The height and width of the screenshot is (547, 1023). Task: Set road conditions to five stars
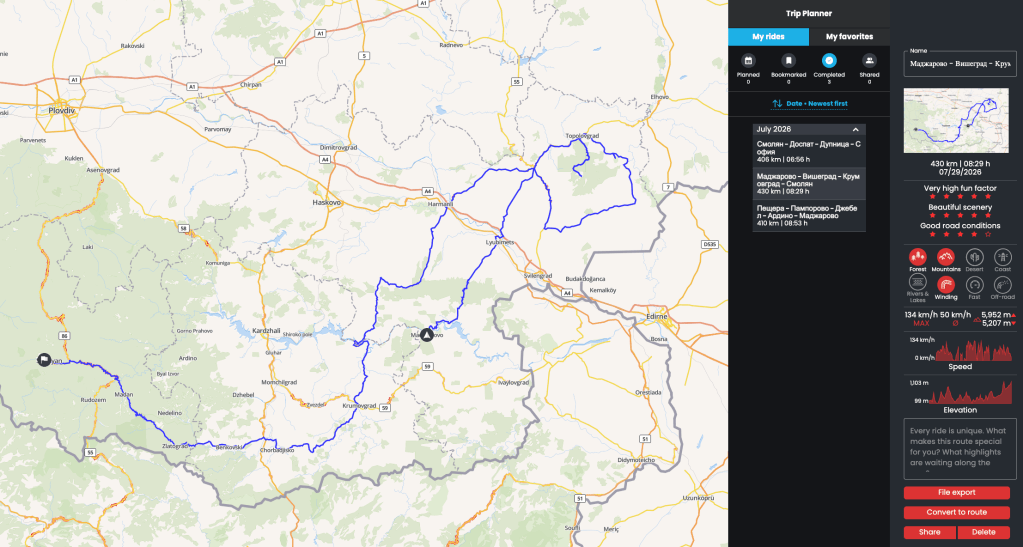(988, 234)
